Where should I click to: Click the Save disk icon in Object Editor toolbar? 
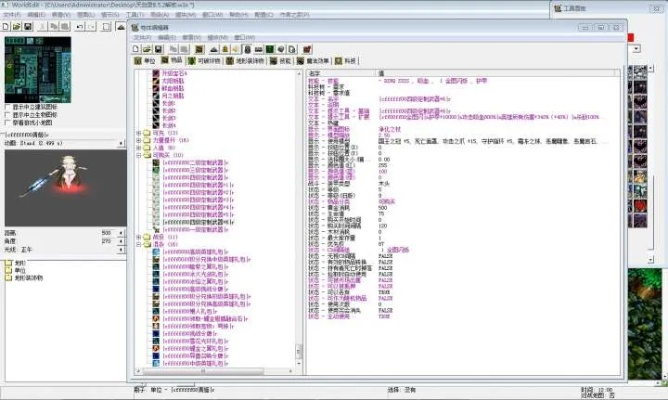[158, 49]
